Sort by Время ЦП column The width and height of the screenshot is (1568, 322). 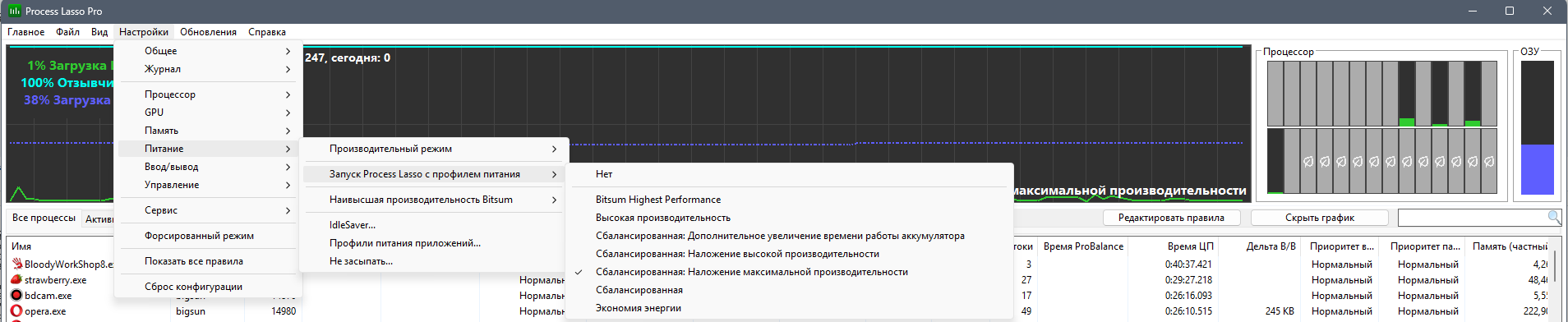point(1190,246)
